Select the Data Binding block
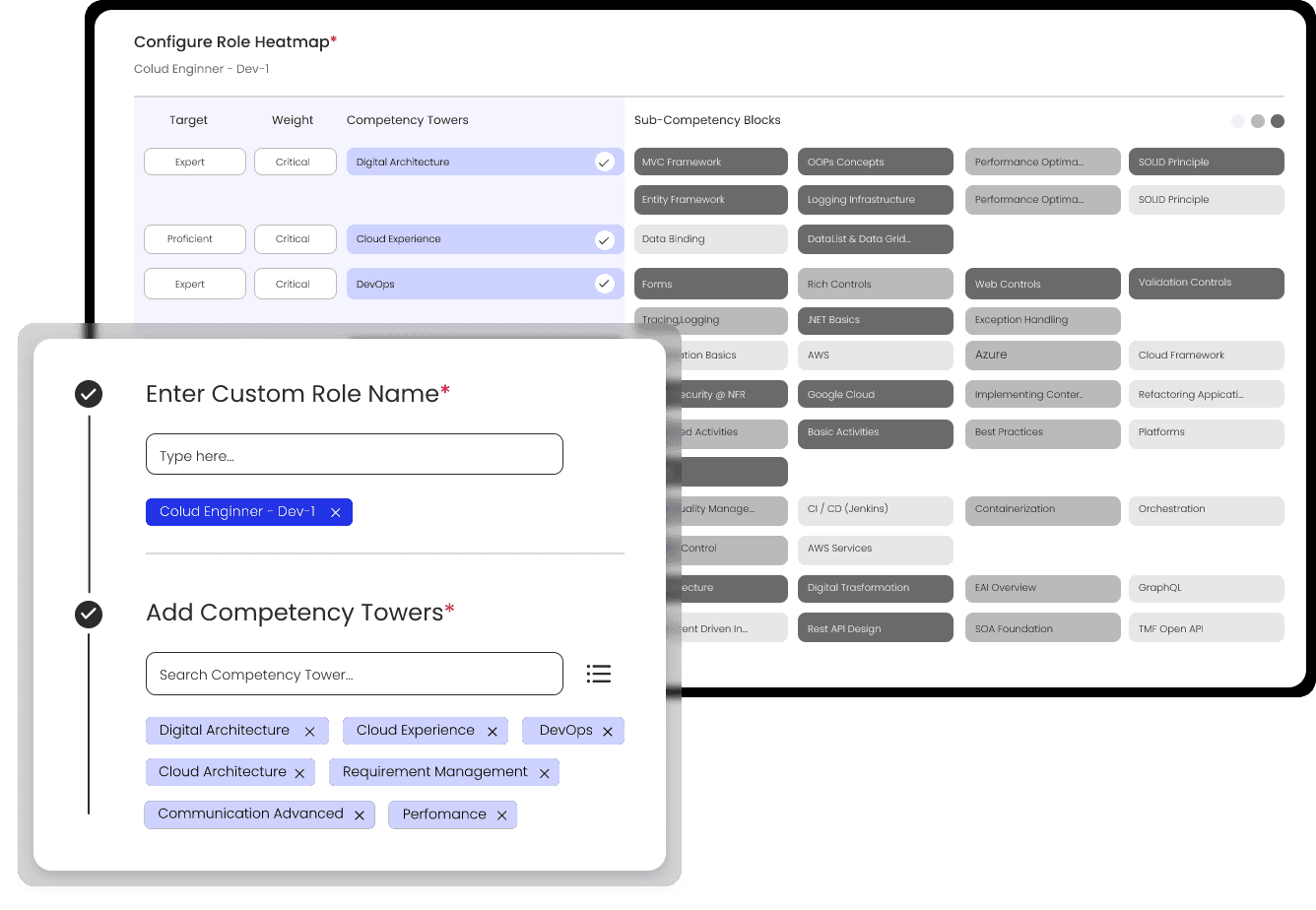 coord(711,239)
